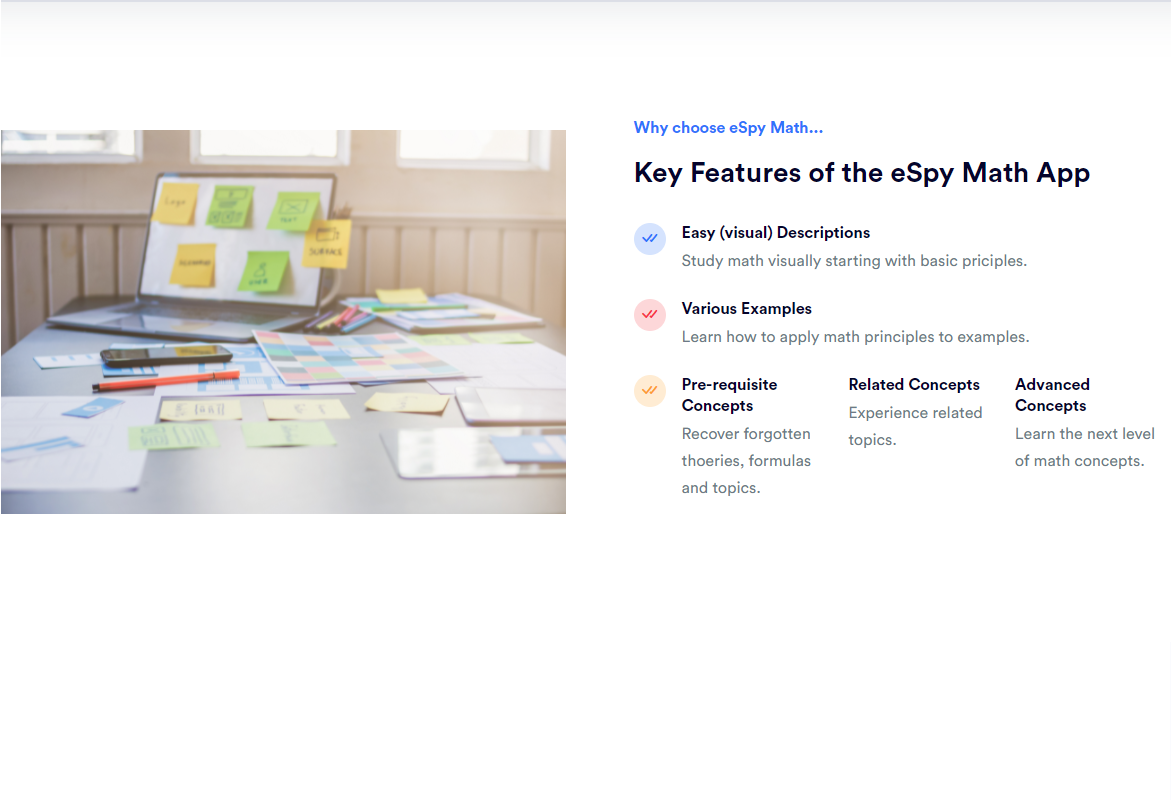
Task: Click the colorful grid chart paper in photo
Action: [x=350, y=357]
